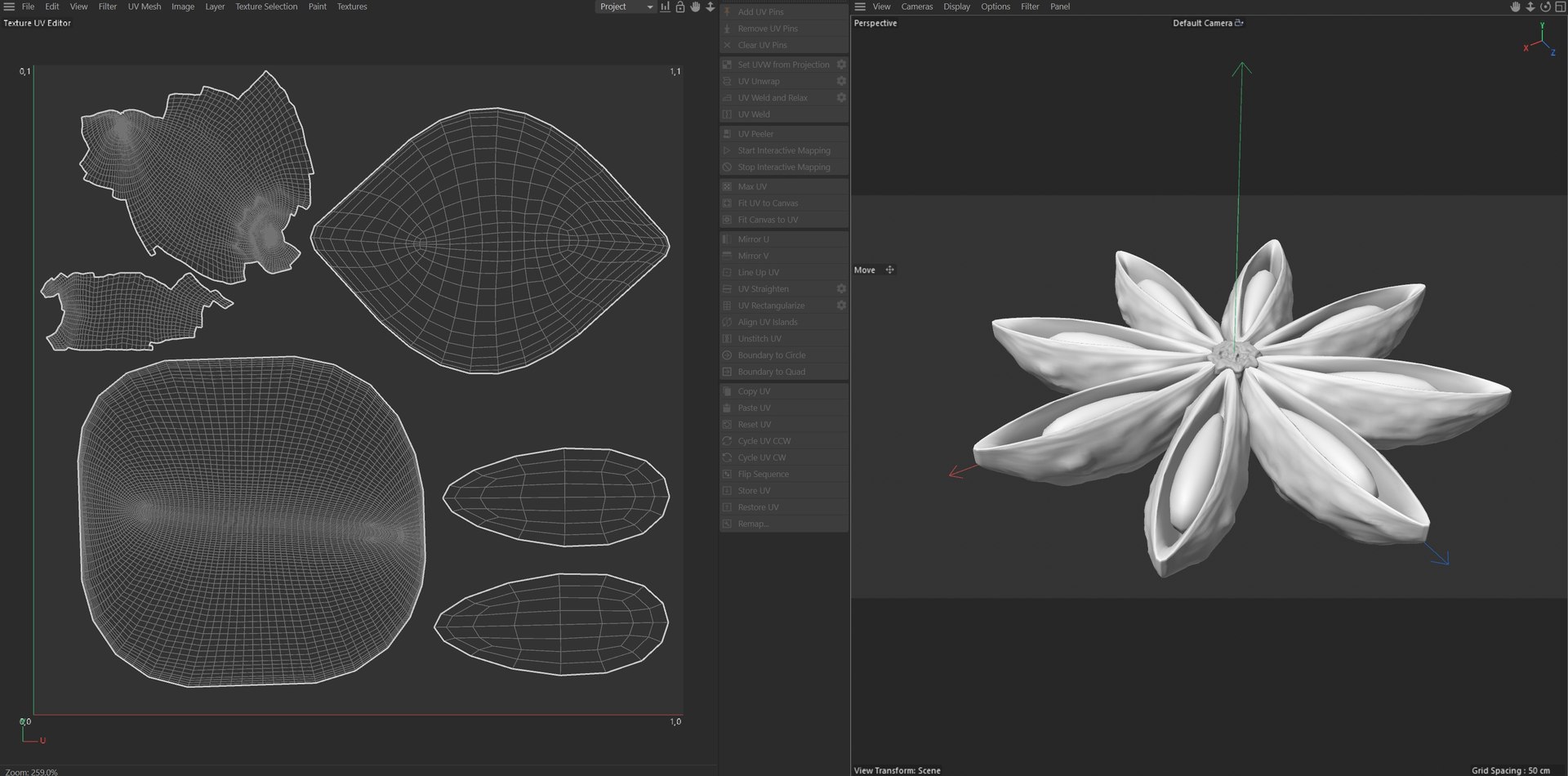
Task: Click Fit UV to Canvas icon
Action: 727,203
